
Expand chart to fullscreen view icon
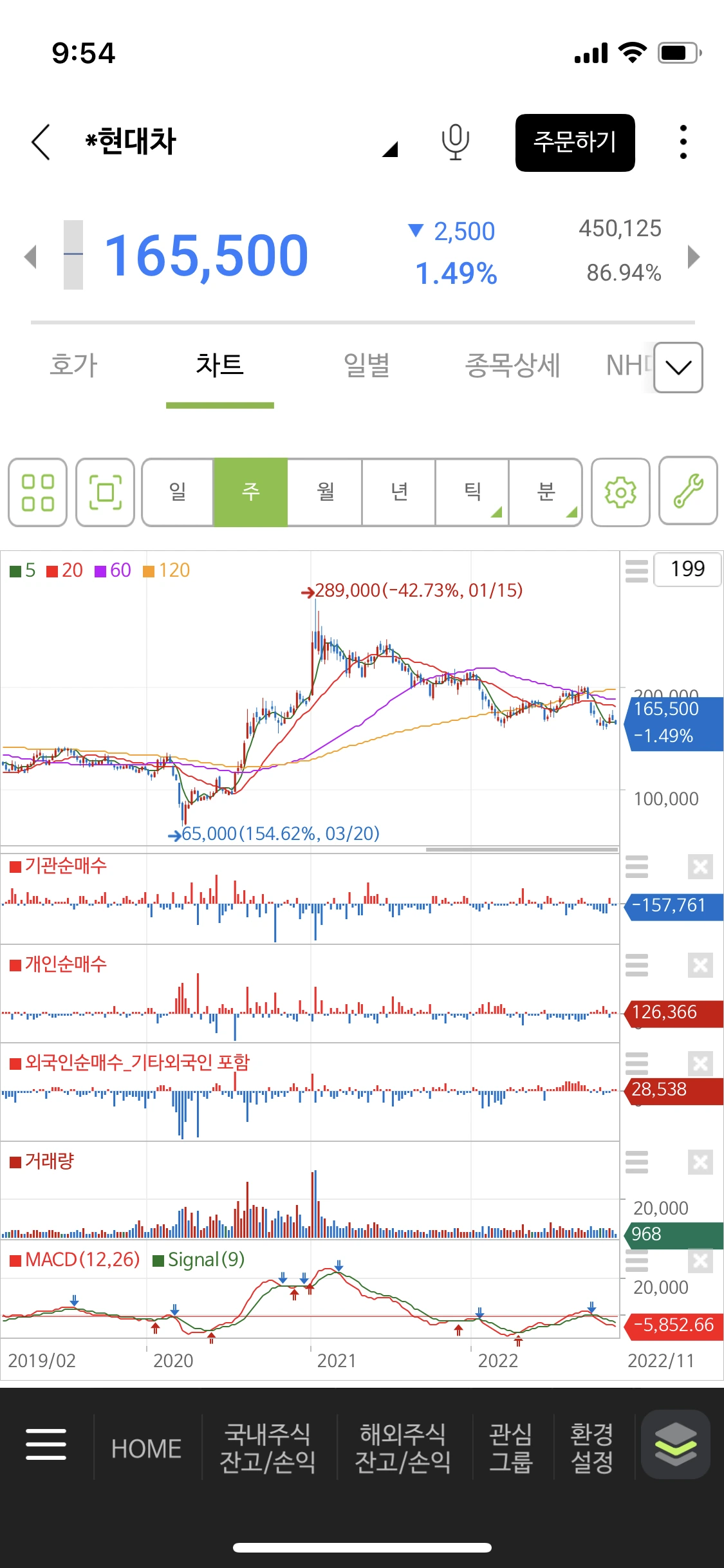pos(105,492)
